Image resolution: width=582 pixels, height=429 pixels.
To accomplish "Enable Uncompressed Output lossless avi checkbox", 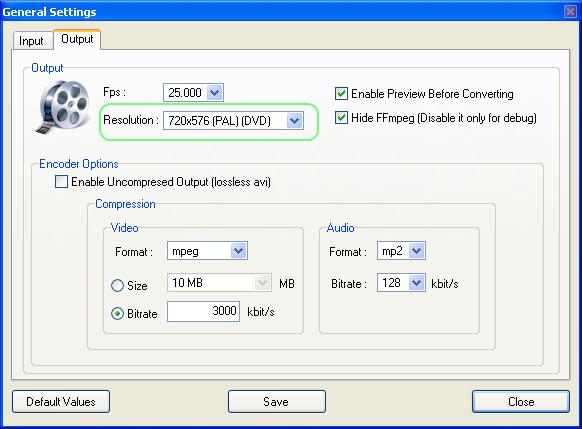I will 61,182.
